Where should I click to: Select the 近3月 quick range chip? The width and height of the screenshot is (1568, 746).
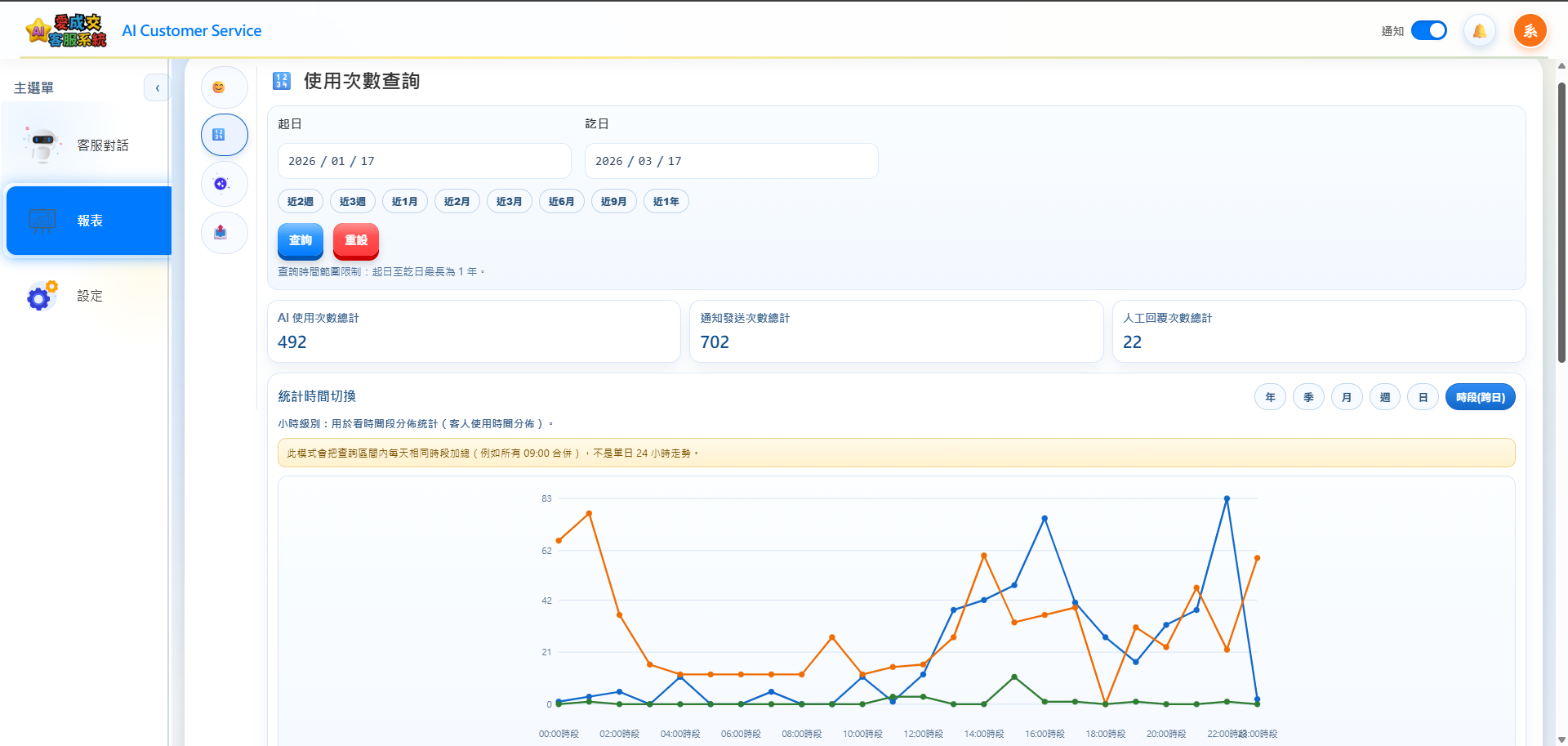click(x=509, y=201)
